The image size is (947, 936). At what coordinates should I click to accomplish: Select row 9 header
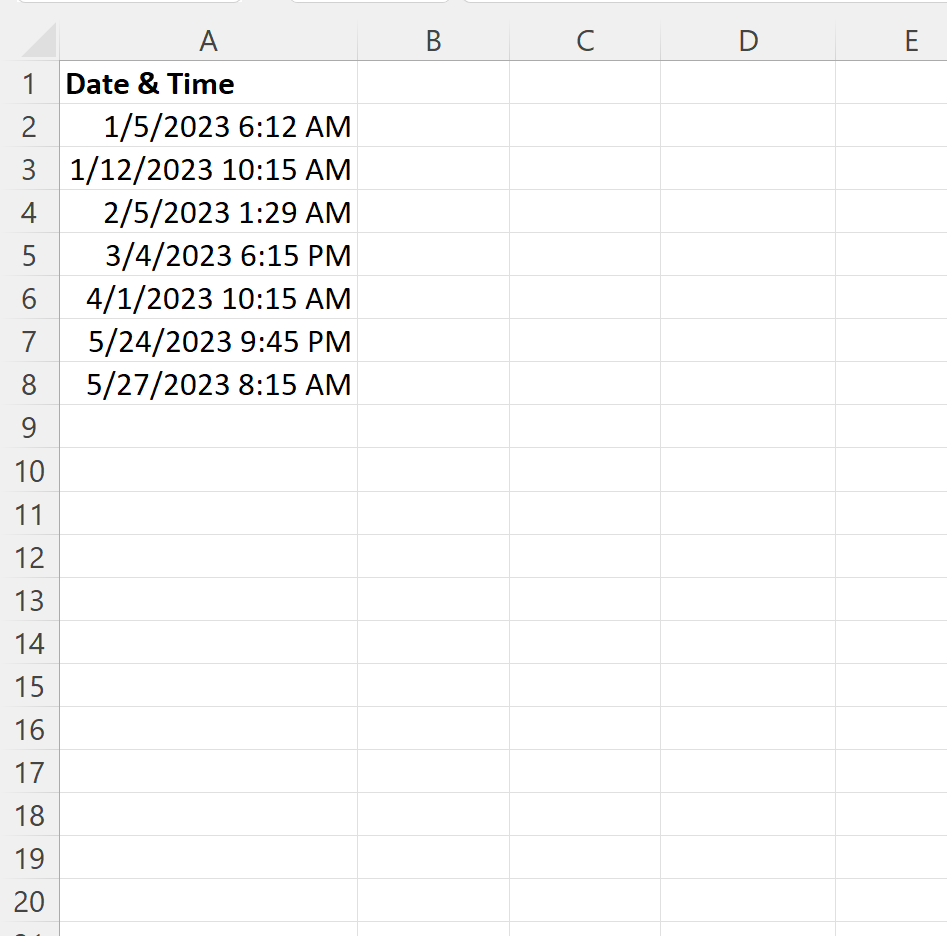click(30, 427)
